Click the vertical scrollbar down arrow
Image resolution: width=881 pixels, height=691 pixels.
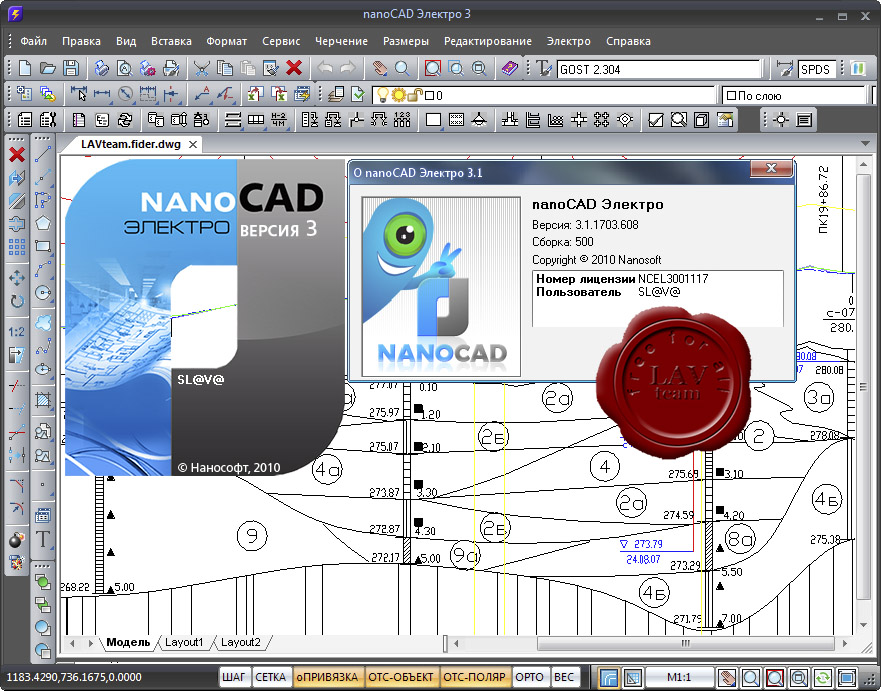click(x=864, y=625)
